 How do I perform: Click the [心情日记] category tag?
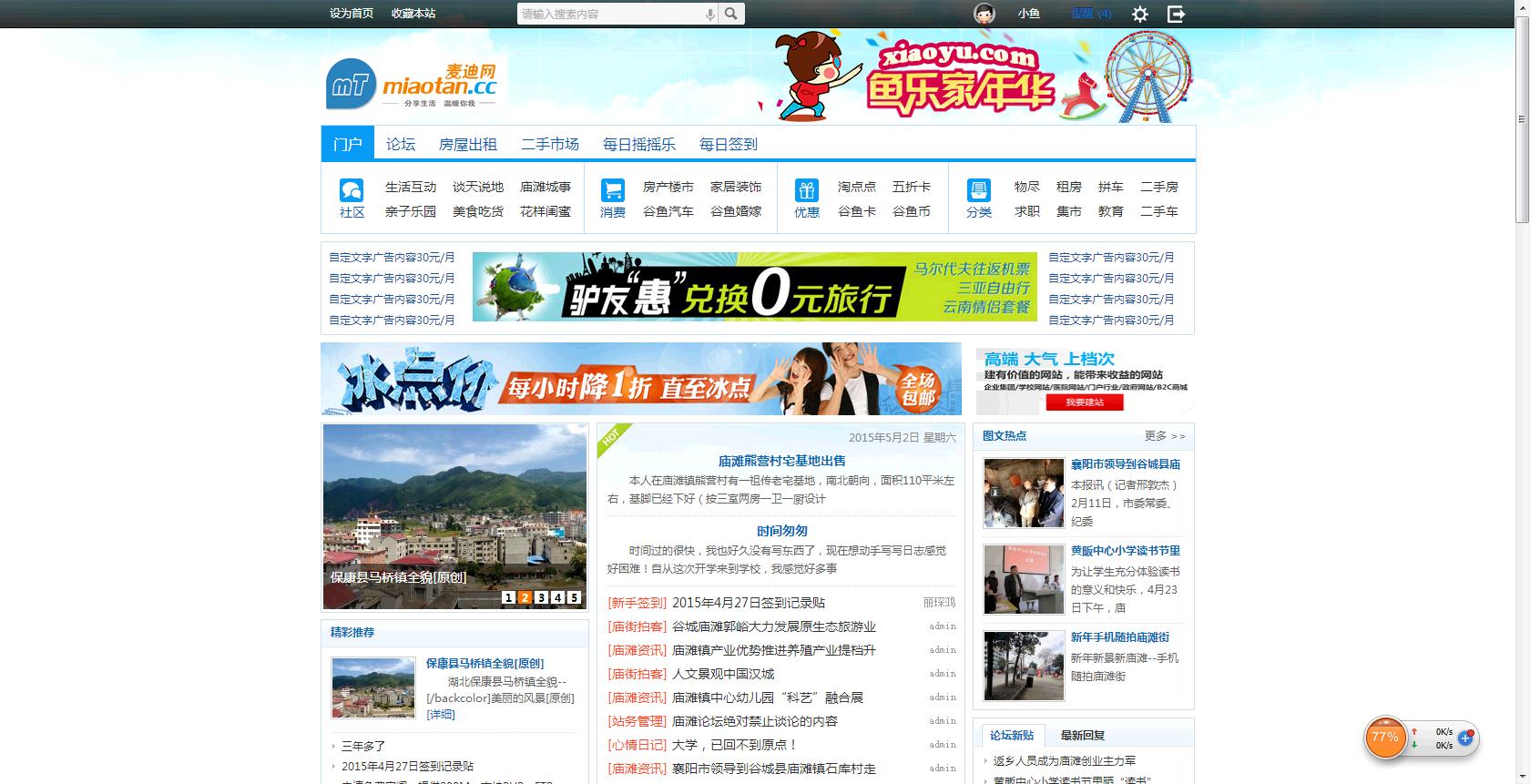637,745
